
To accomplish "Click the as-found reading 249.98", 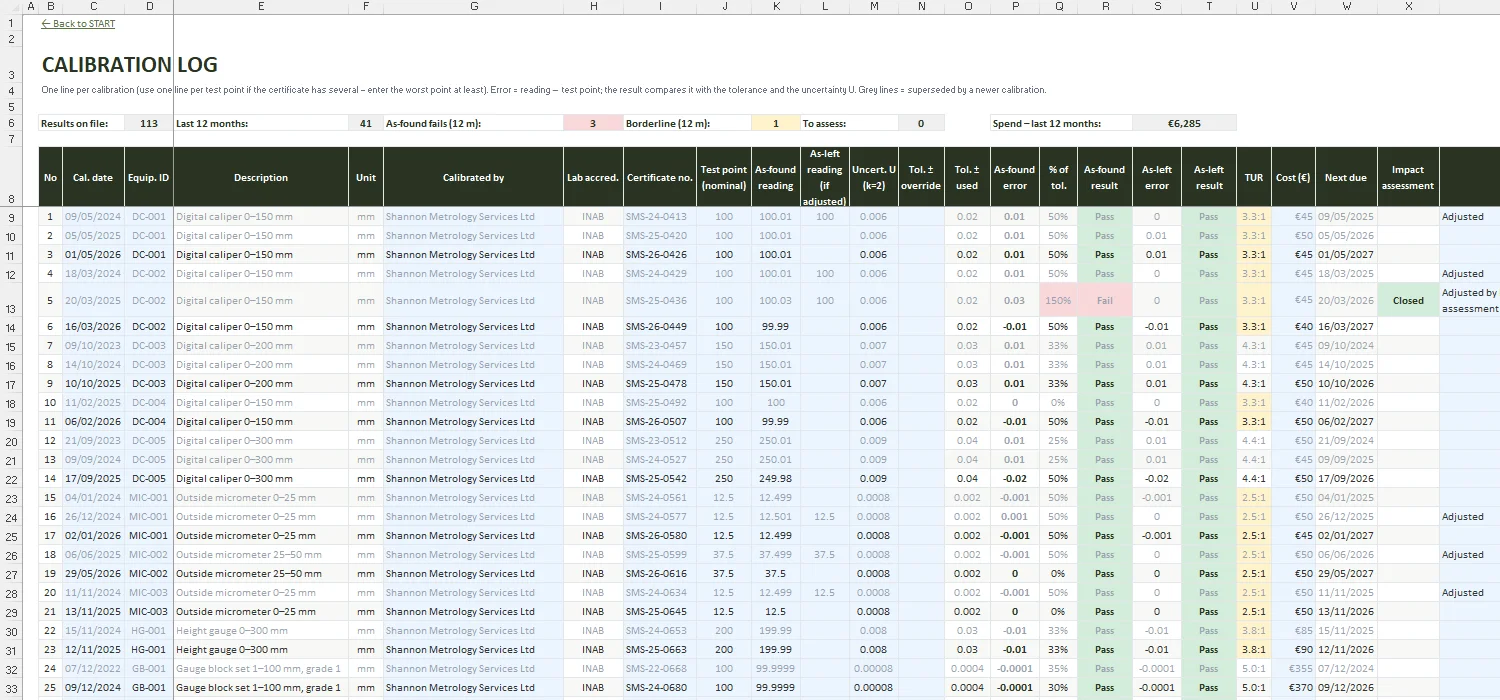I will point(775,478).
